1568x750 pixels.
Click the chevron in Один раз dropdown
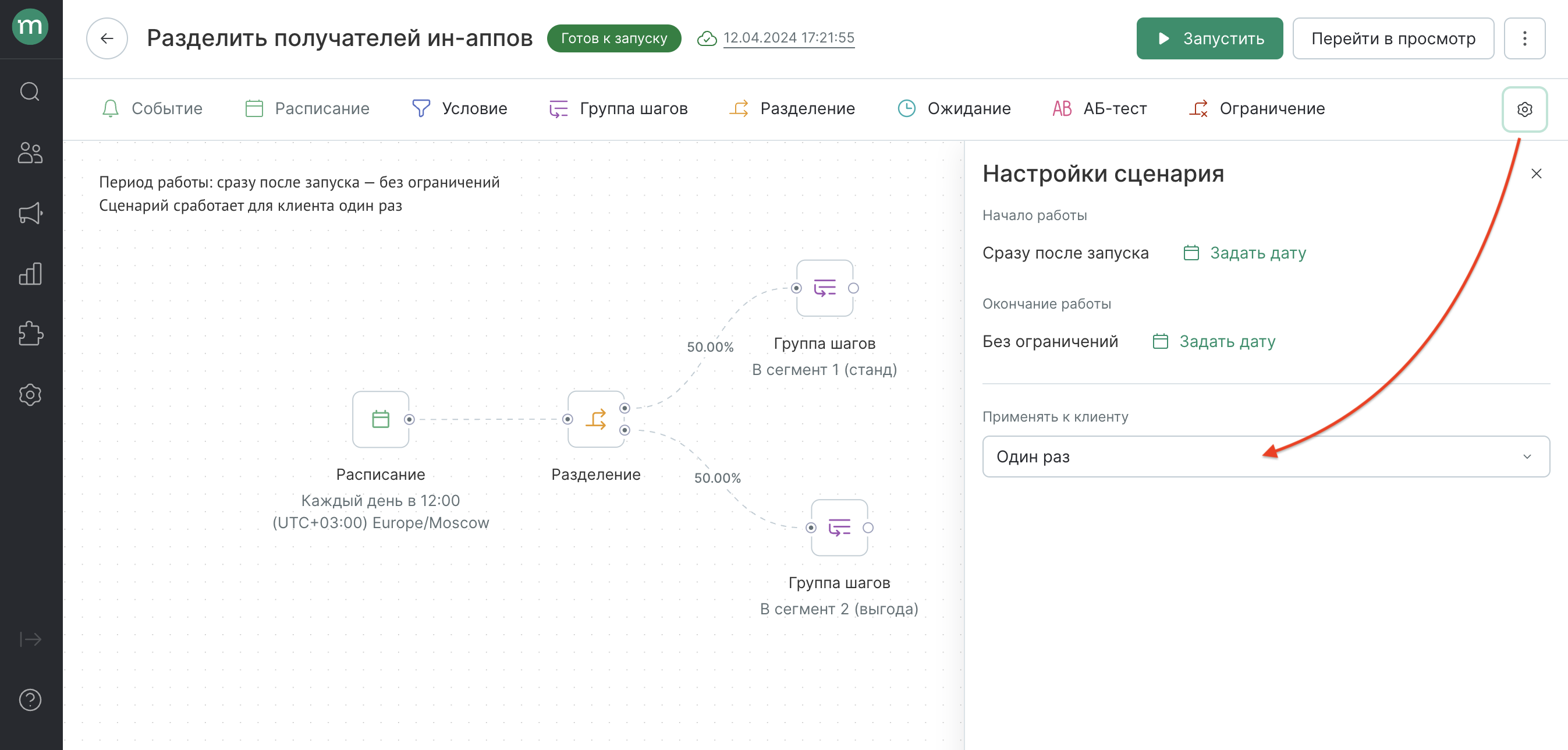pos(1527,457)
